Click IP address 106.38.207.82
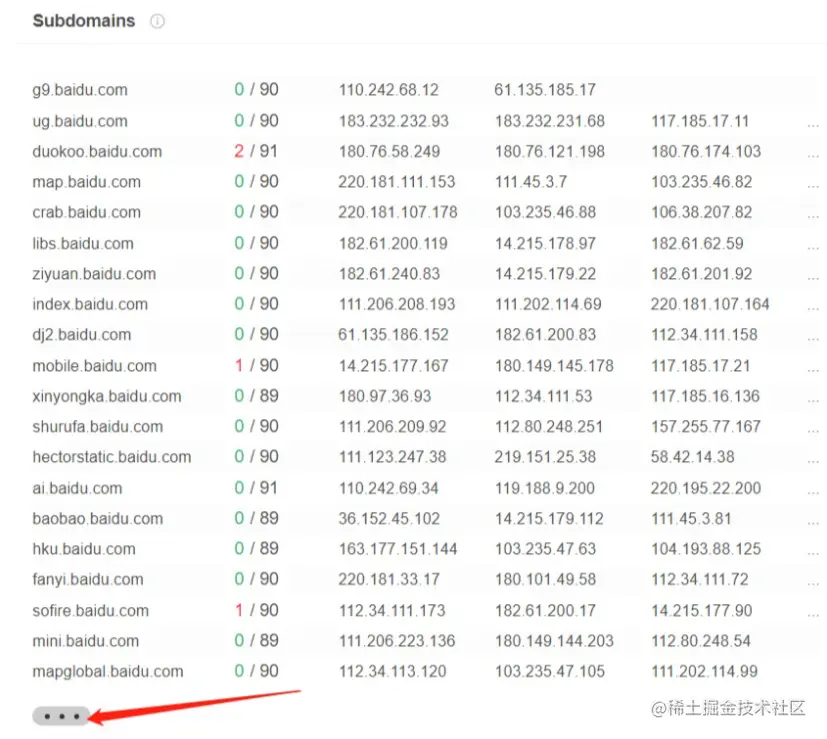 pyautogui.click(x=701, y=212)
